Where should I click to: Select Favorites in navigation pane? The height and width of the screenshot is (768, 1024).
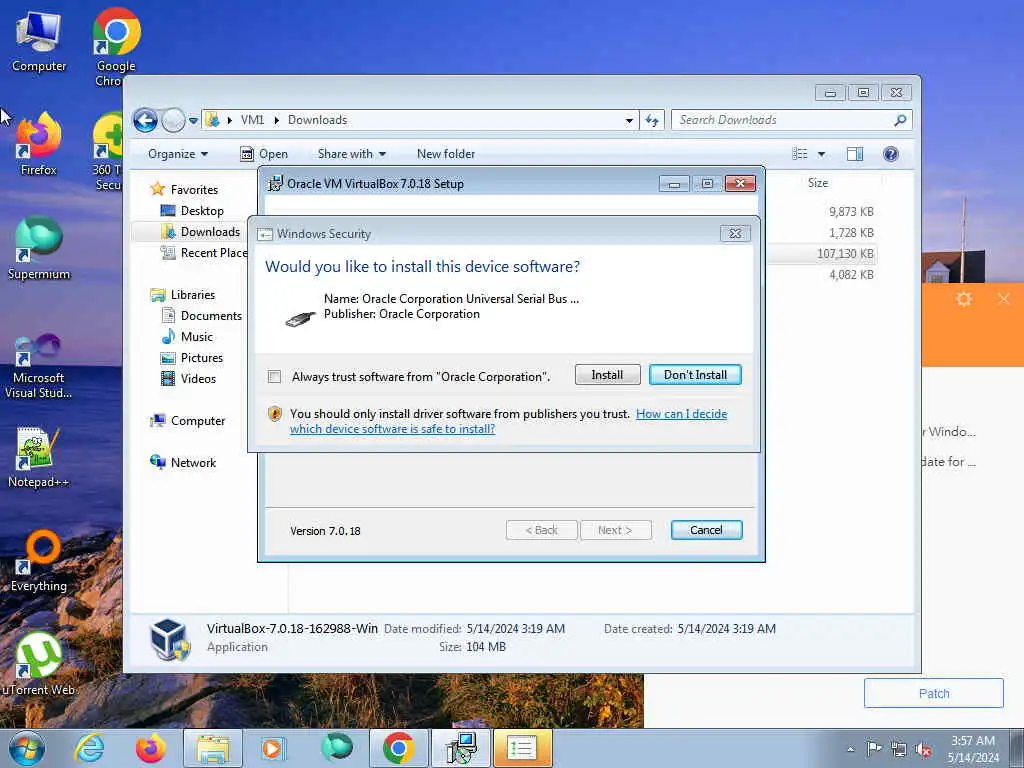[194, 189]
